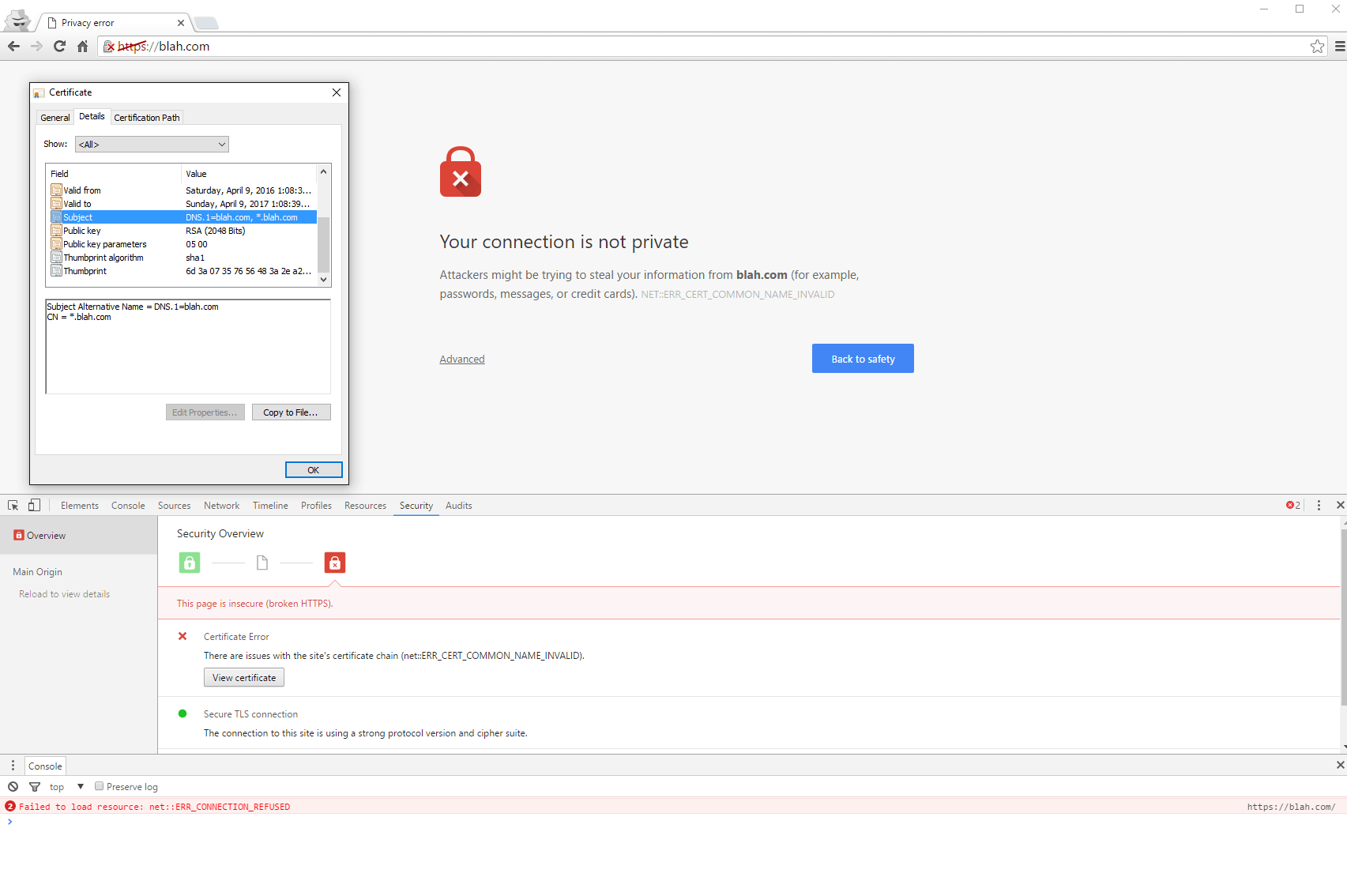Enable the Preserve log checkbox
1347x896 pixels.
coord(100,786)
